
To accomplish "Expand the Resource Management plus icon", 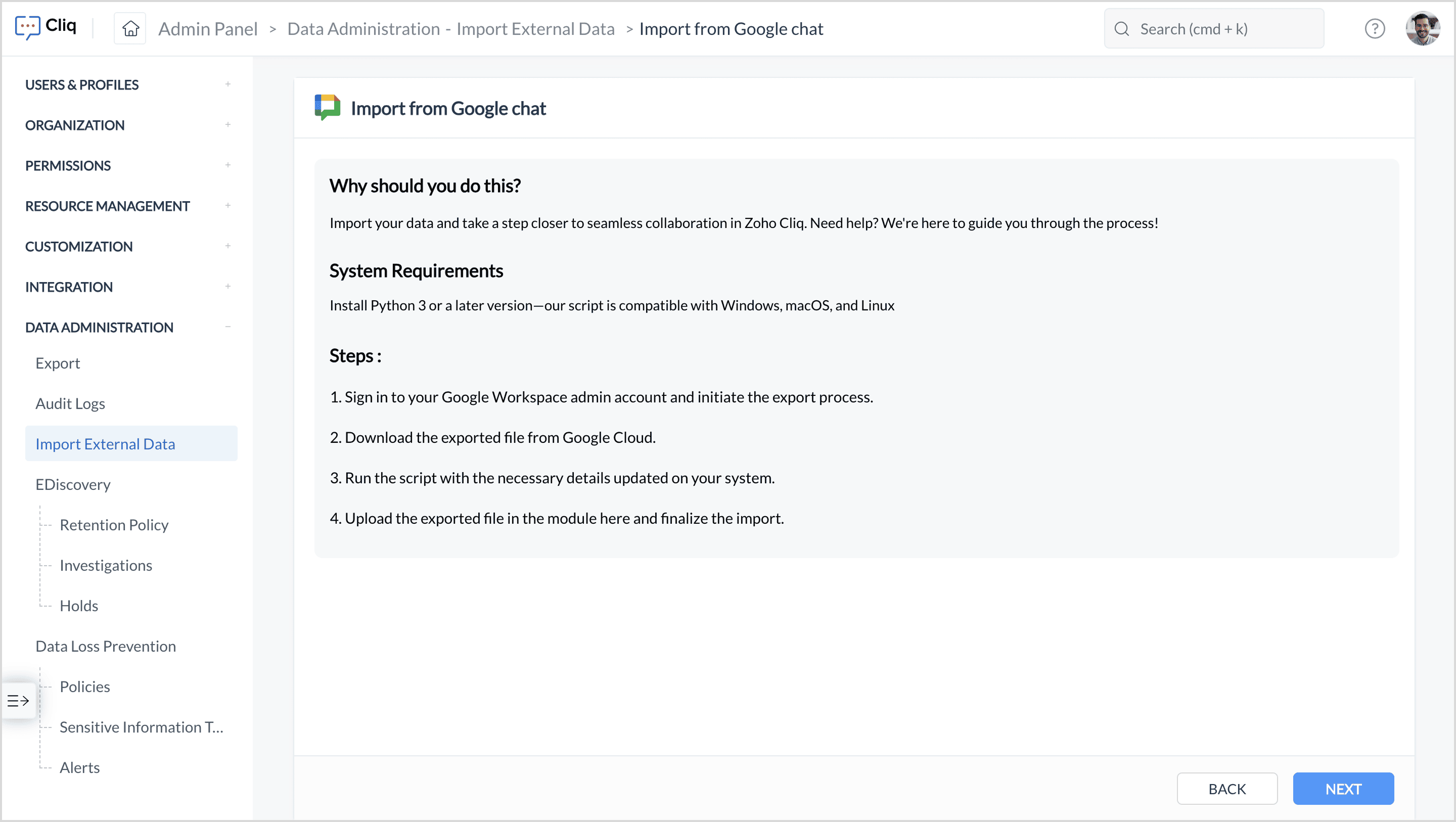I will pos(228,206).
